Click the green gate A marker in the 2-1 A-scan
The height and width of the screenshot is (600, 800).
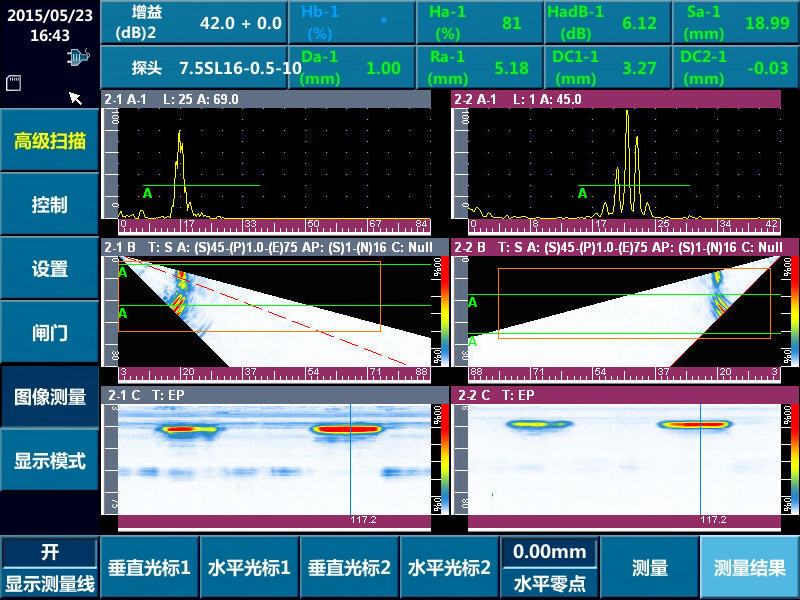147,192
